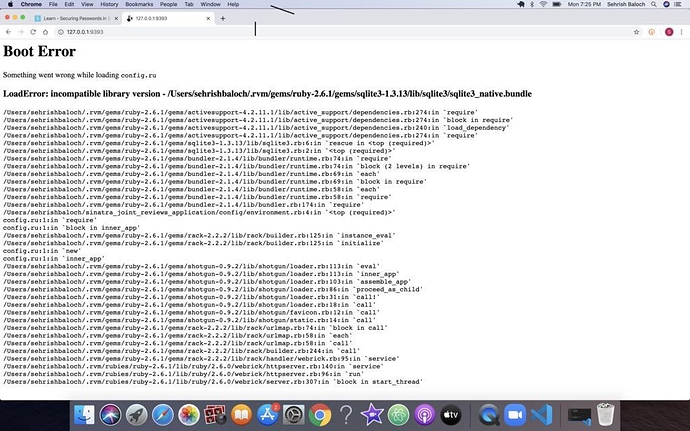Open Finder from the dock
690x431 pixels.
[x=84, y=415]
